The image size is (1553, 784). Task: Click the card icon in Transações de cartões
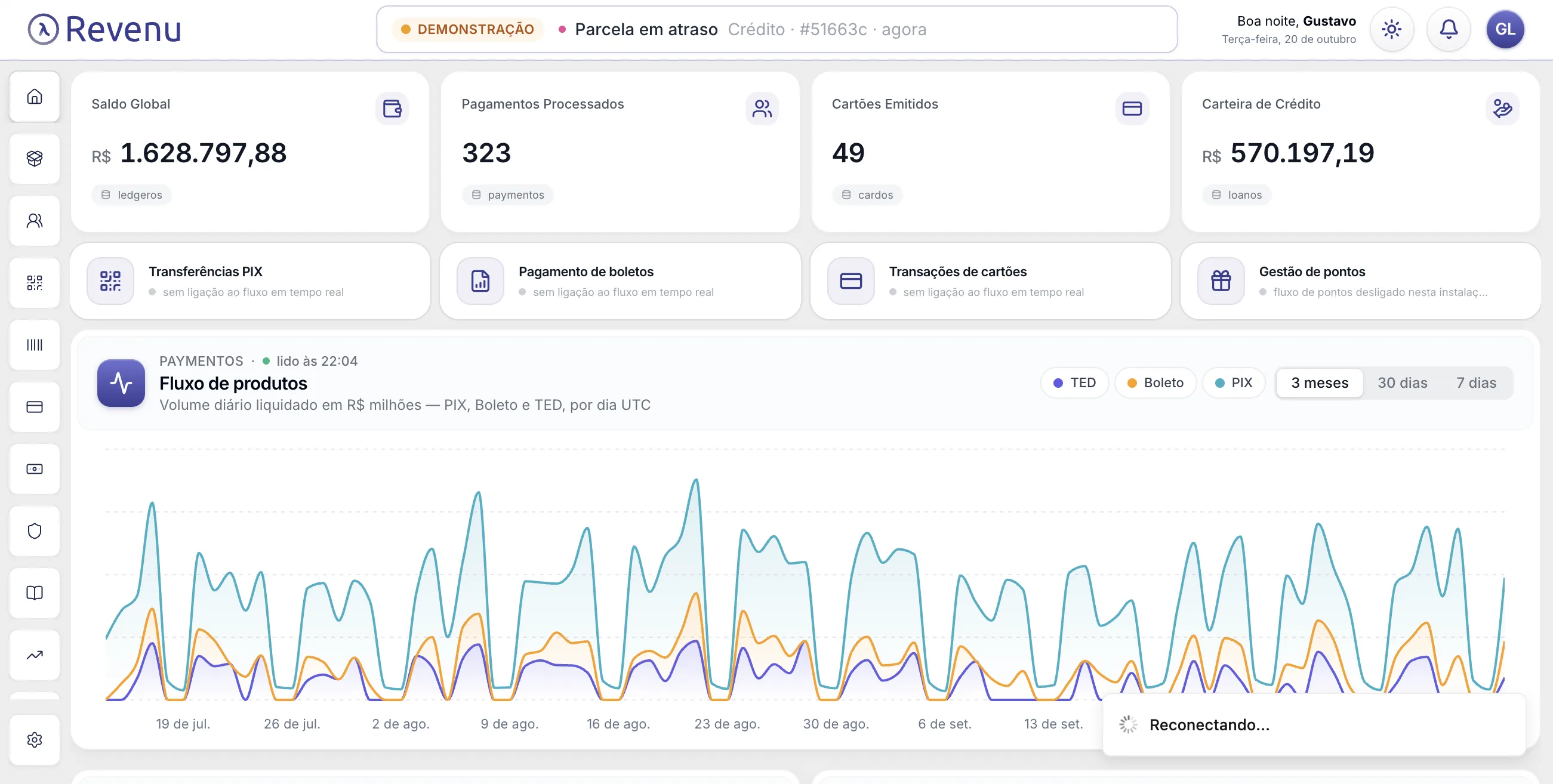(x=851, y=281)
